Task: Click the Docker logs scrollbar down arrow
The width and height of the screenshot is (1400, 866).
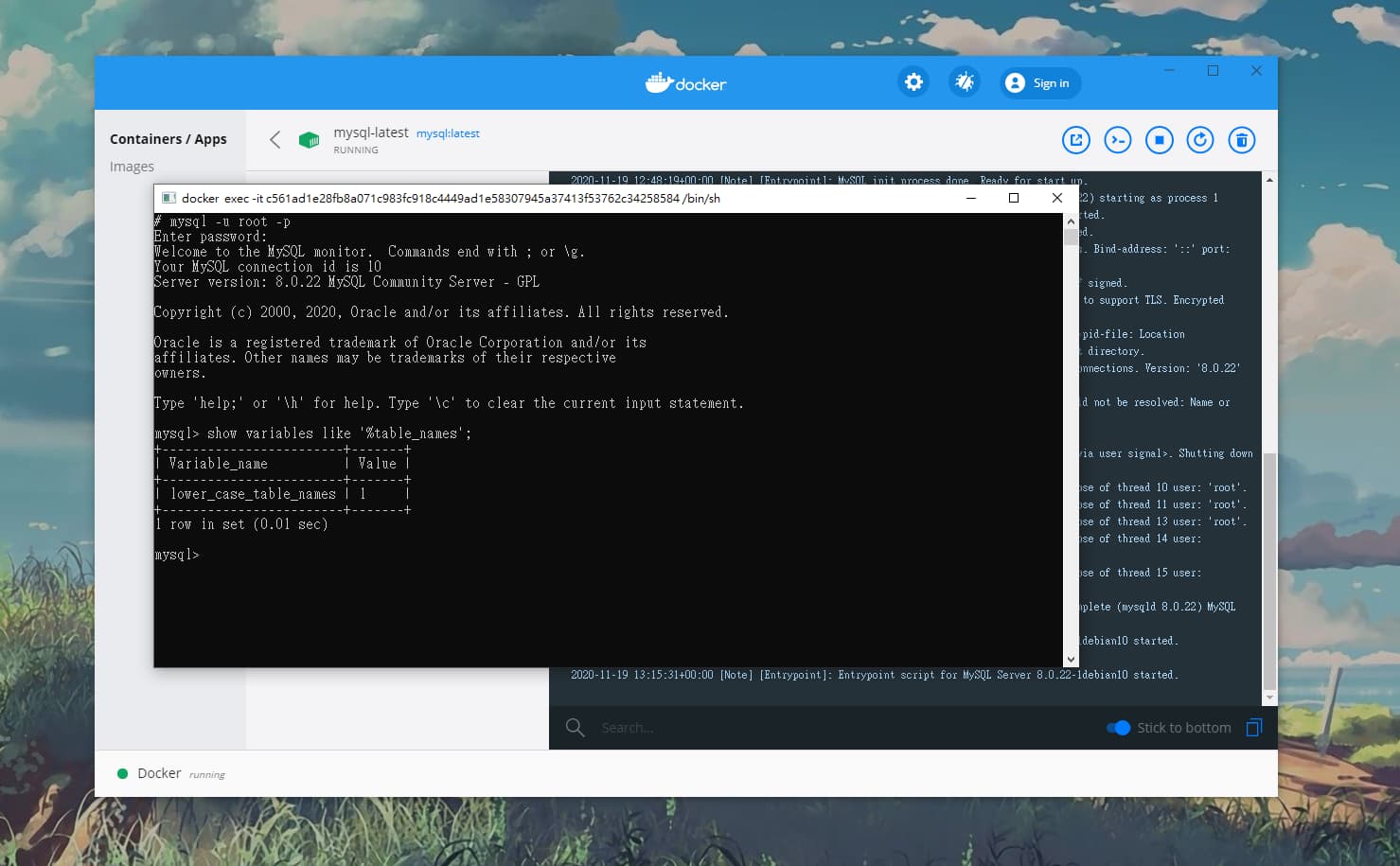Action: [1269, 698]
